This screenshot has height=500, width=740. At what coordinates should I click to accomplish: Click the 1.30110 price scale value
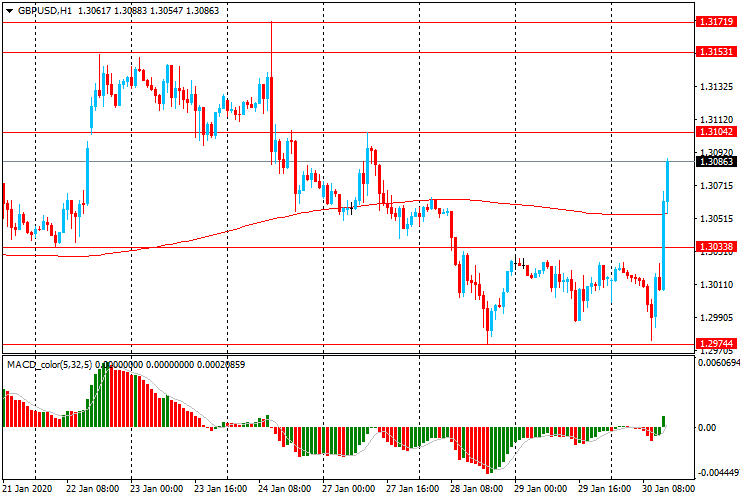[716, 285]
